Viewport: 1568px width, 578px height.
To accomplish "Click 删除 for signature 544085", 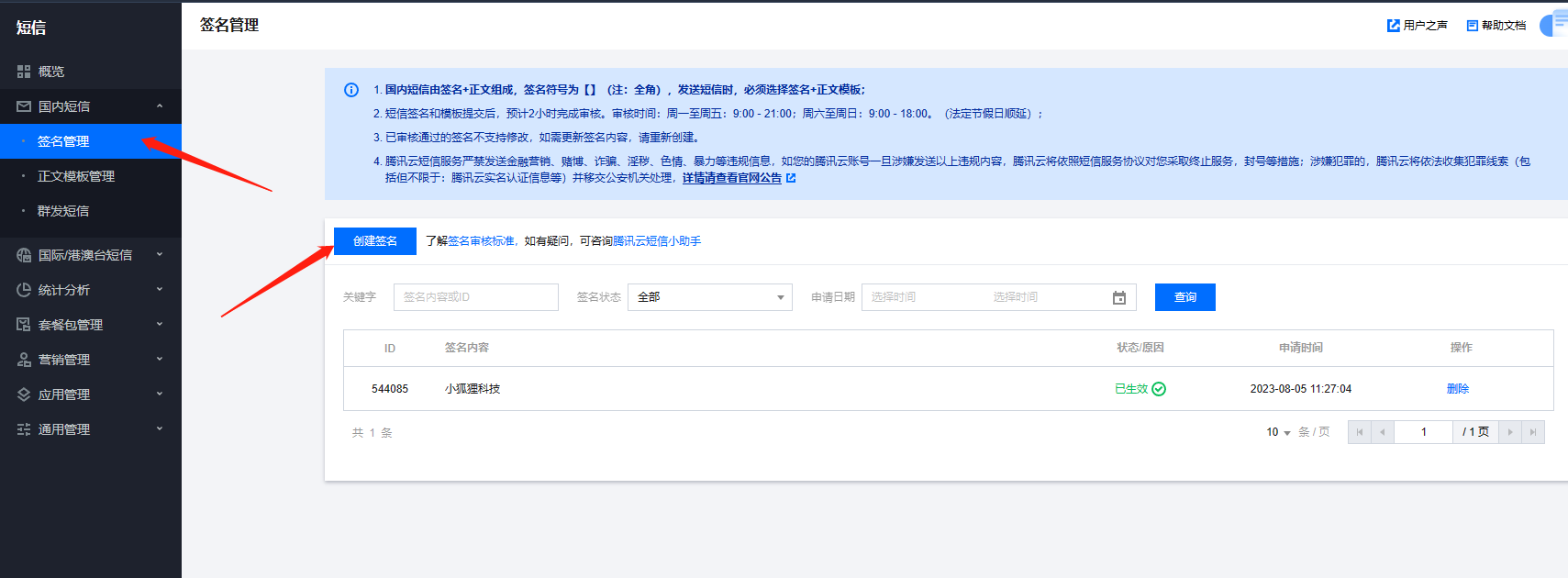I will click(x=1458, y=389).
